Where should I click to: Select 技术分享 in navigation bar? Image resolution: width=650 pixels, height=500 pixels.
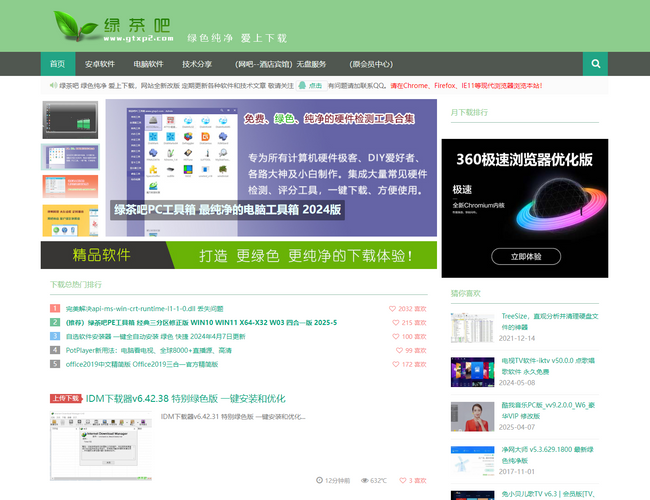196,64
